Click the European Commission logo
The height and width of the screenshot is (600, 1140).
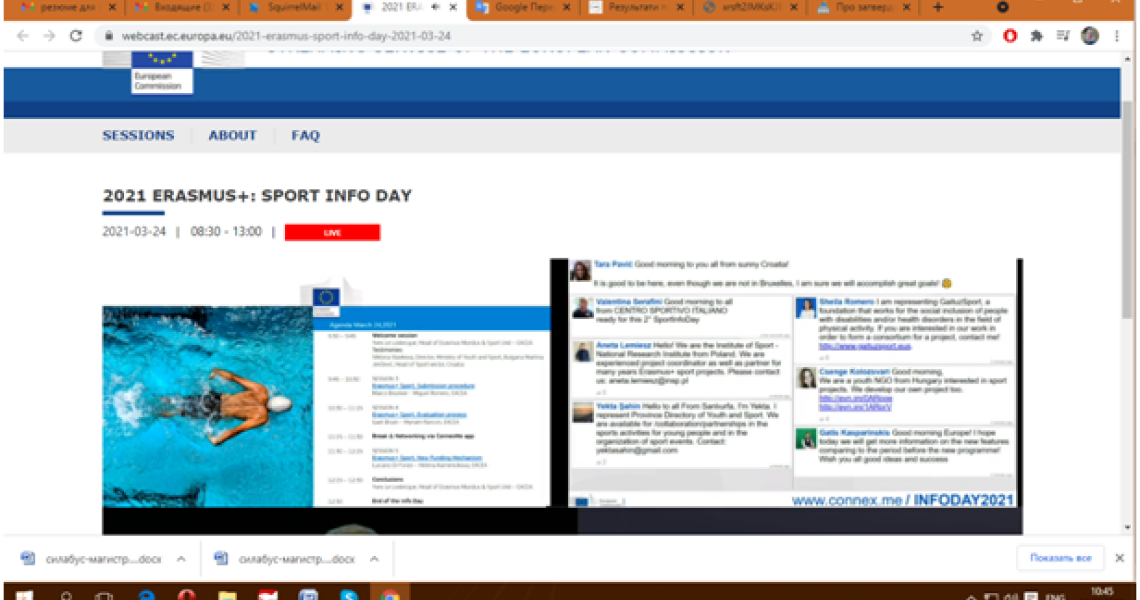pyautogui.click(x=162, y=73)
